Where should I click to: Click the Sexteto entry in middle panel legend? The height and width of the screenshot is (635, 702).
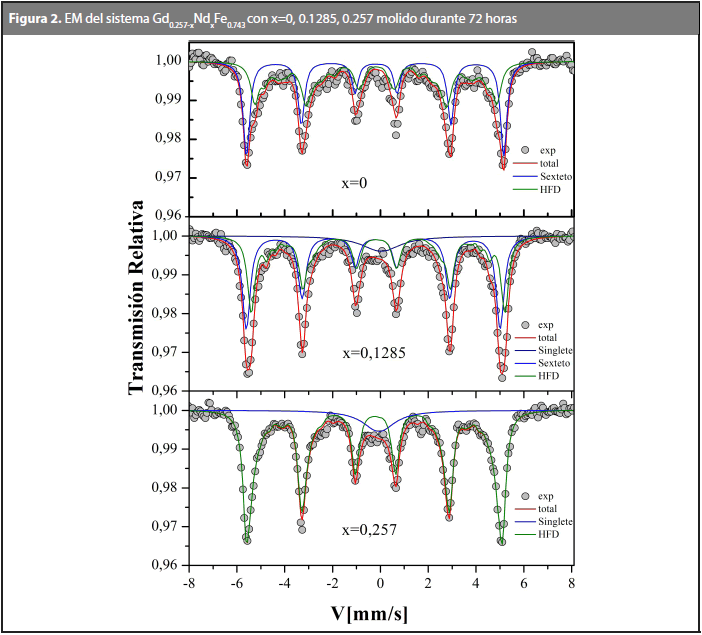[552, 363]
